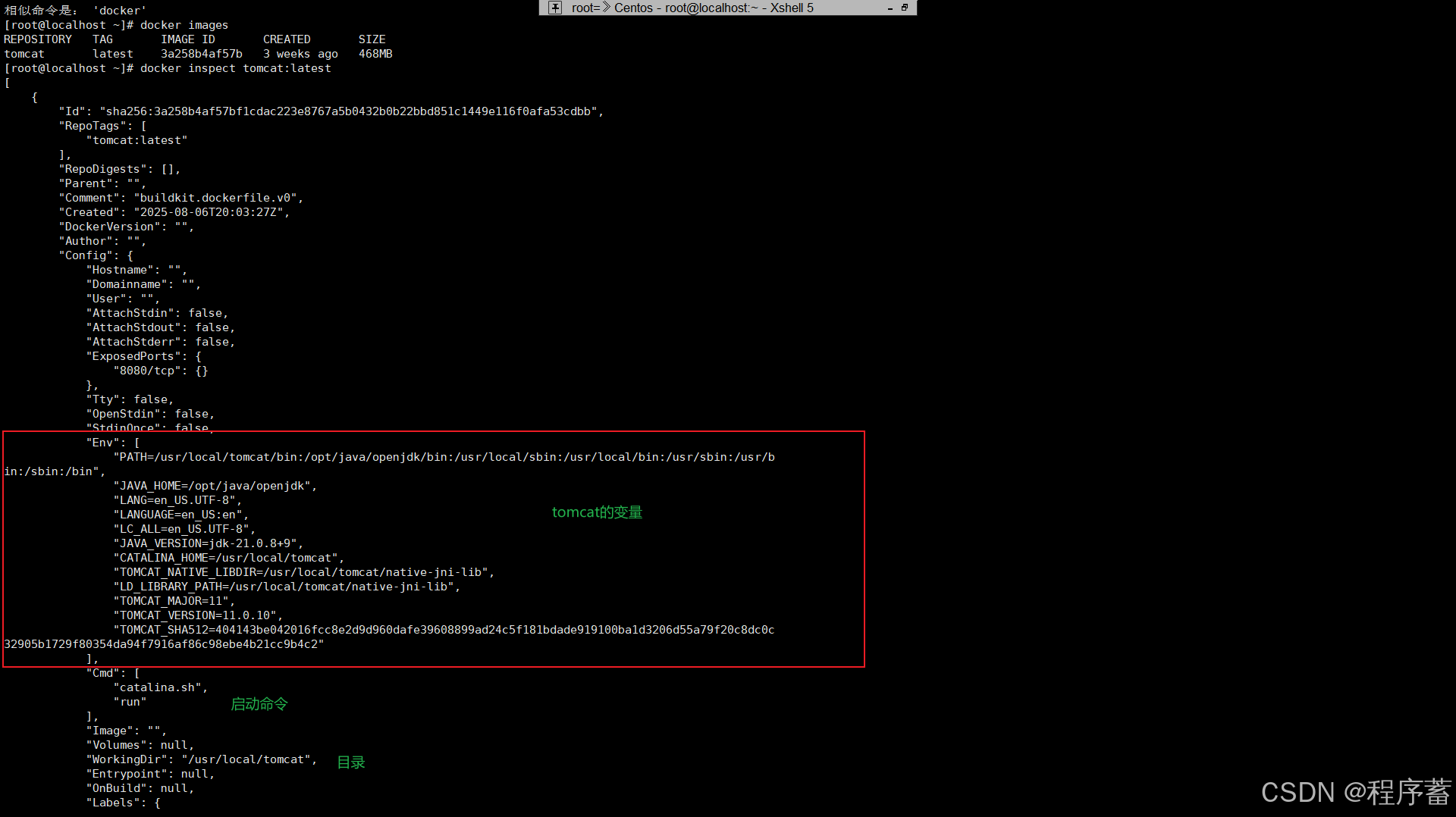Click the "Created": 2025-08-06 timestamp line
This screenshot has width=1456, height=817.
click(x=174, y=212)
